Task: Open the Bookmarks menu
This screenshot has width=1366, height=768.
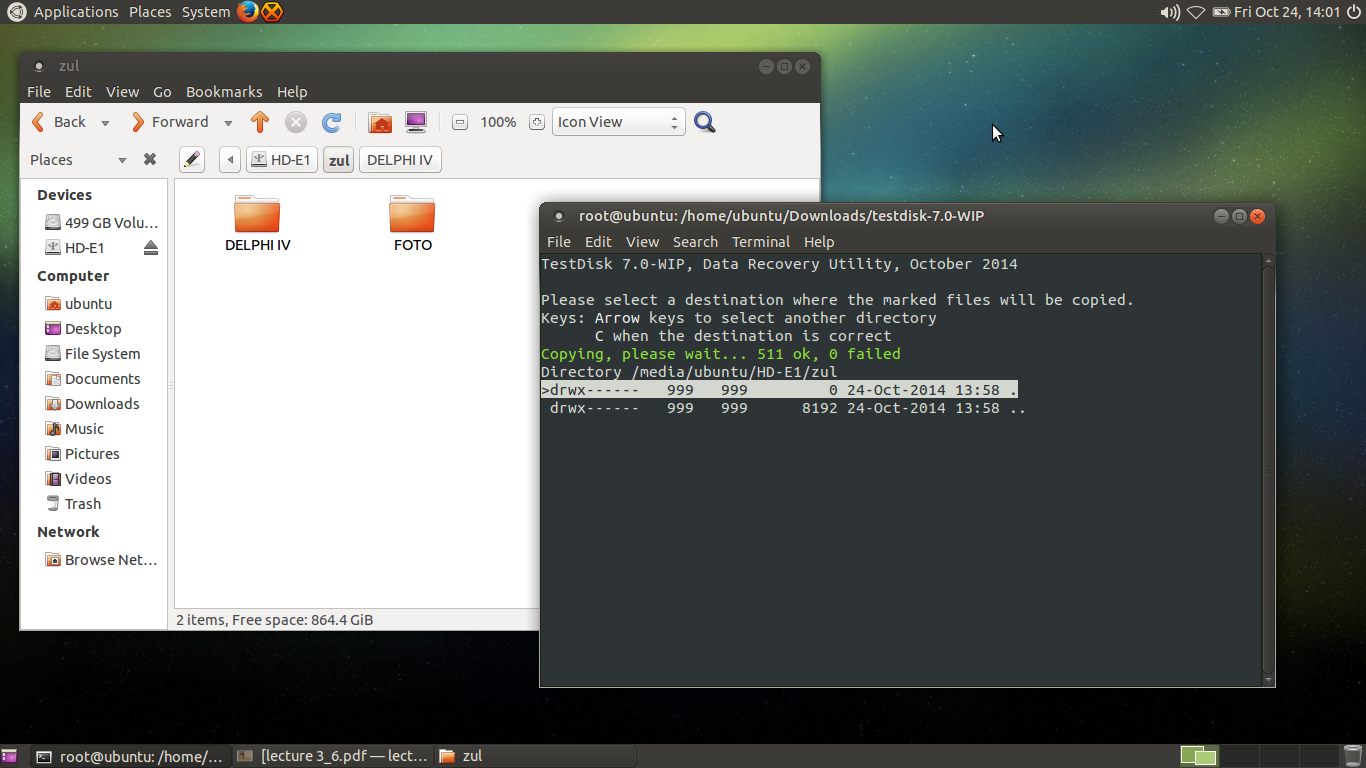Action: (224, 92)
